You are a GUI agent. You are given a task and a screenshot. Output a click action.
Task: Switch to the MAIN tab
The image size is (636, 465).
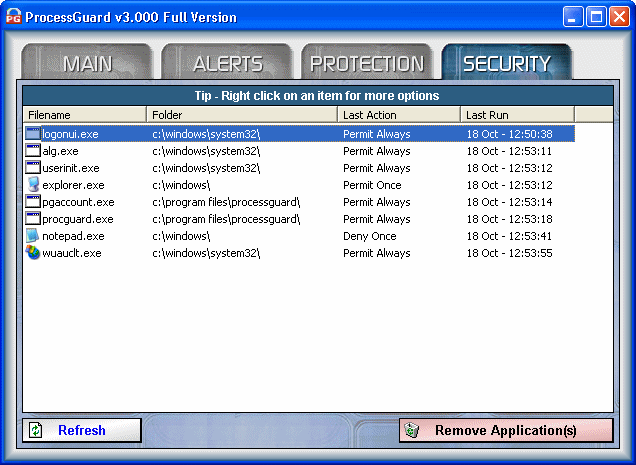coord(87,62)
